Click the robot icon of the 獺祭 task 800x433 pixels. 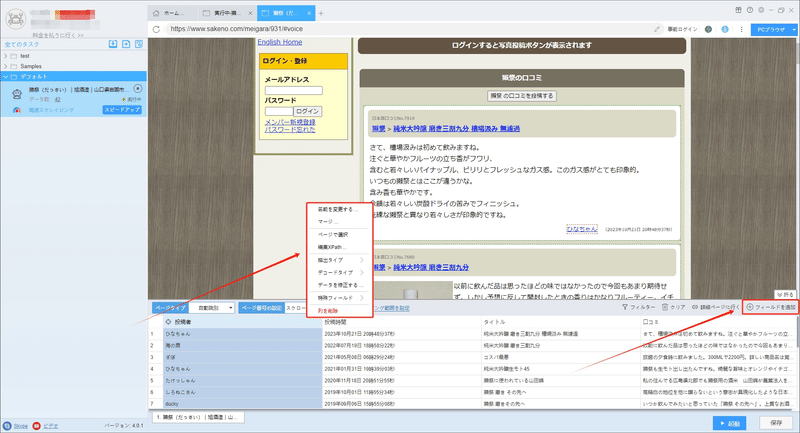point(17,94)
